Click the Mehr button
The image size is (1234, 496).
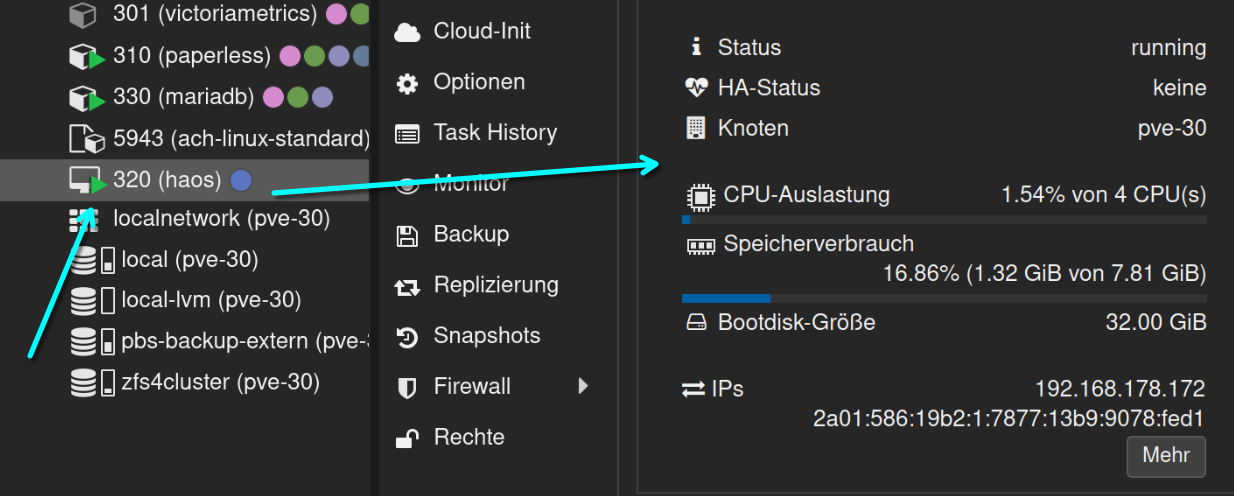click(1165, 456)
